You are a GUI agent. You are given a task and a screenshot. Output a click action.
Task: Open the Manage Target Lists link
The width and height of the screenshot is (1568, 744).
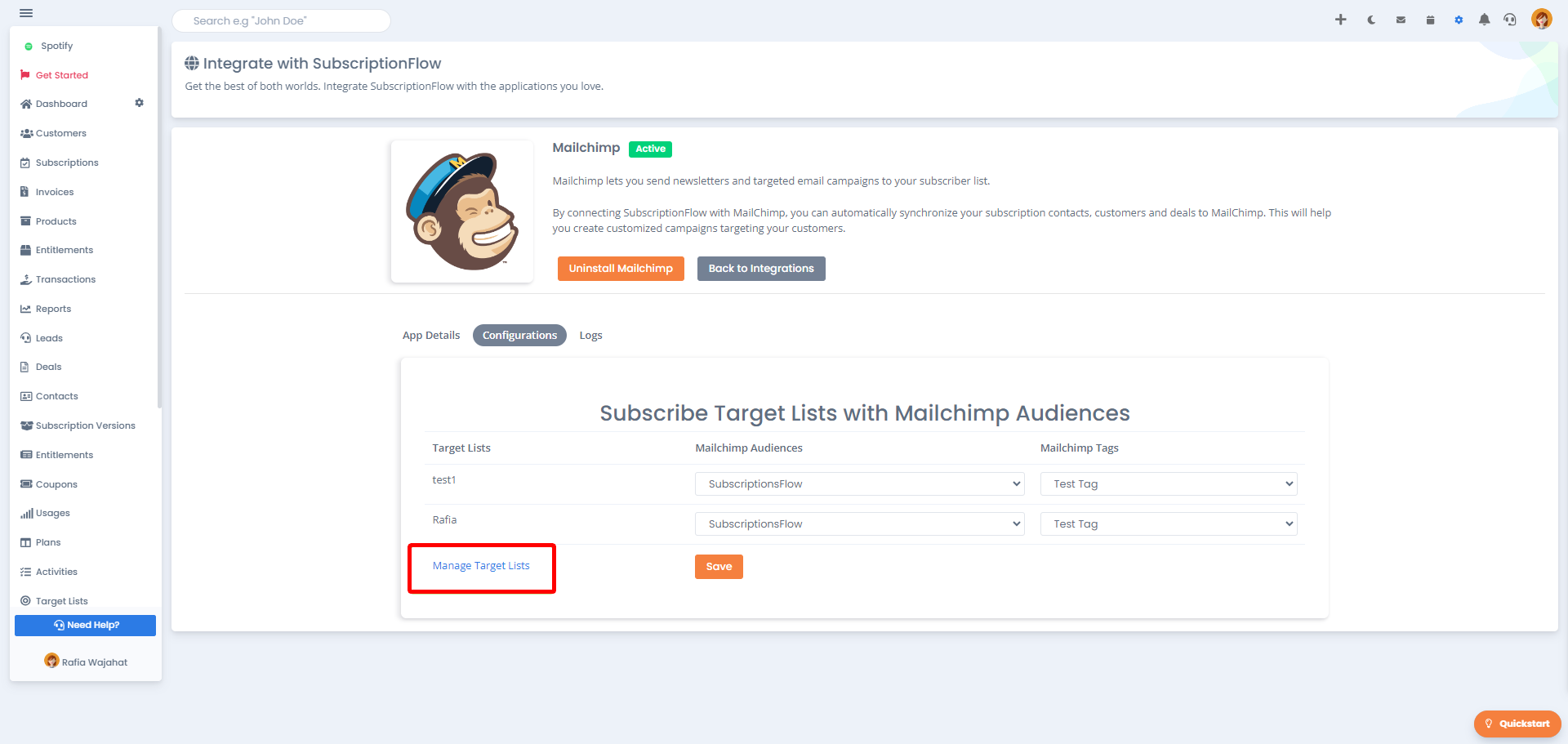[481, 566]
